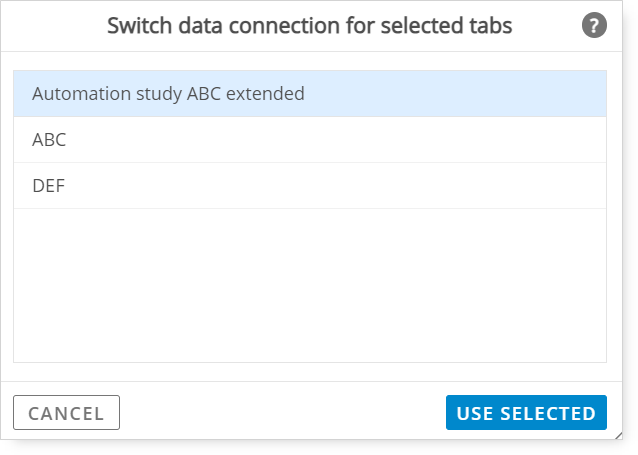638x455 pixels.
Task: Dismiss the dialog using CANCEL
Action: click(66, 413)
